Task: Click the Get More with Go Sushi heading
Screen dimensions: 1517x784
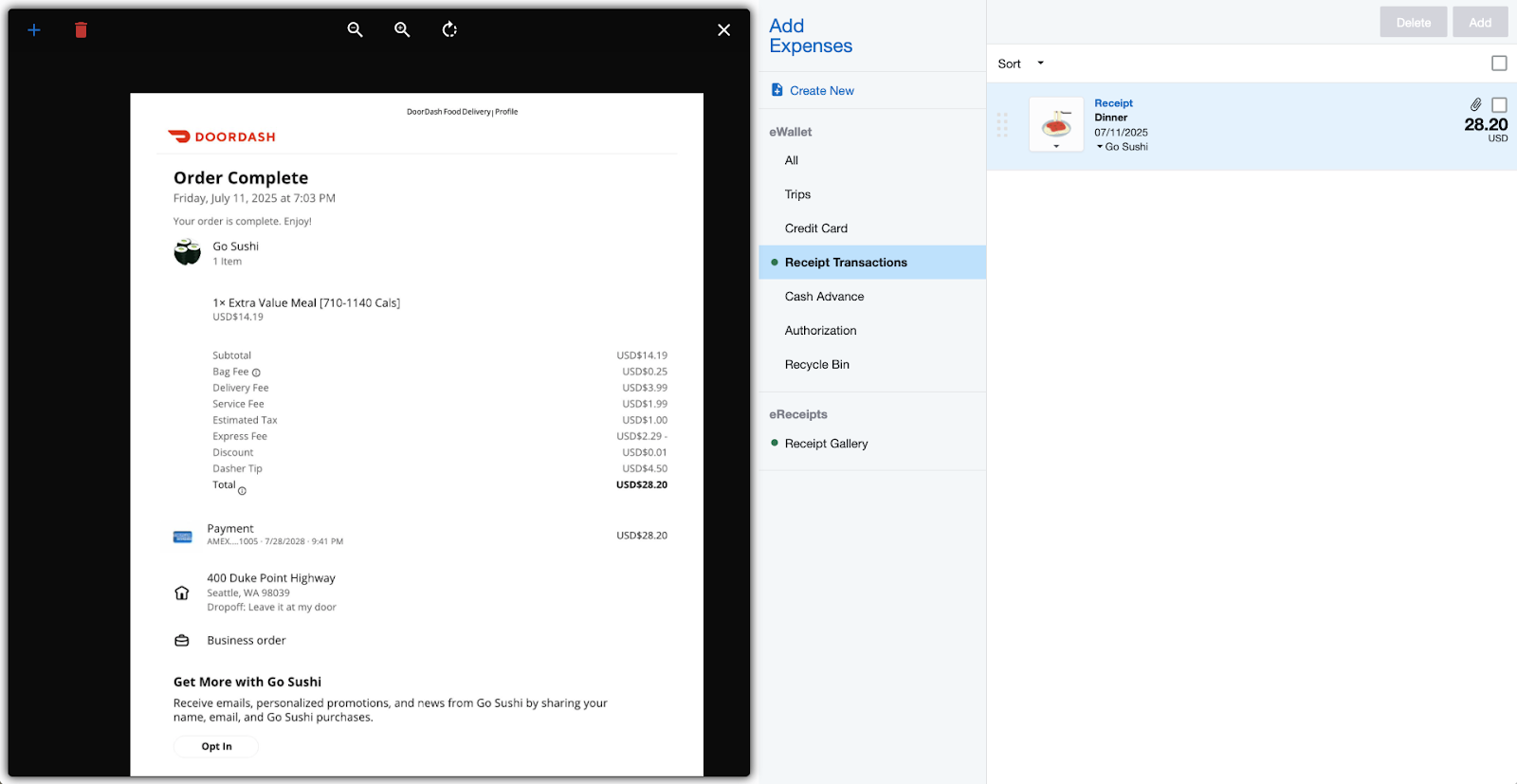Action: (247, 683)
